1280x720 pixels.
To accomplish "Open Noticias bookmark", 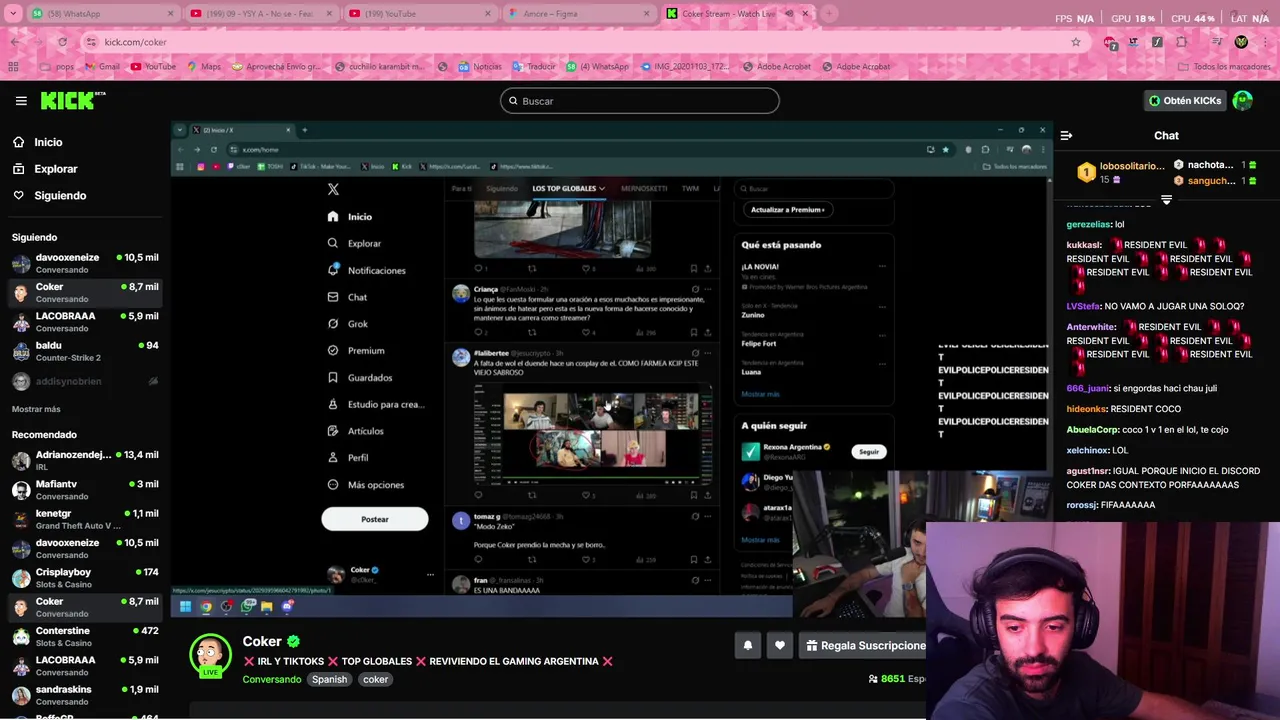I will [480, 67].
